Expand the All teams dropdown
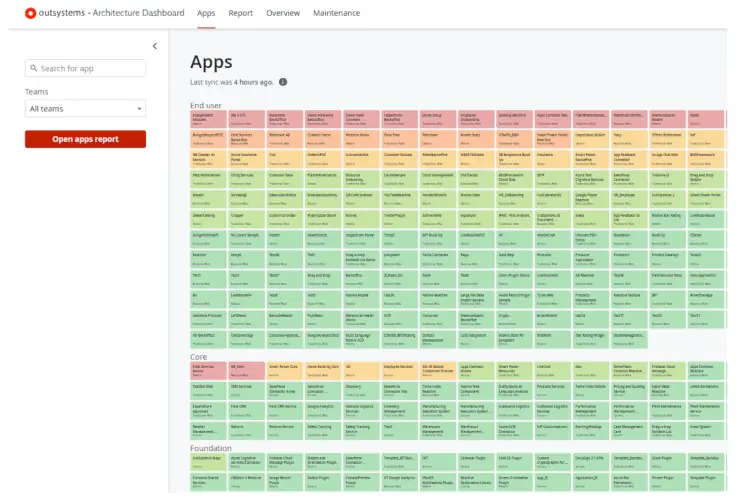The height and width of the screenshot is (502, 750). 85,109
